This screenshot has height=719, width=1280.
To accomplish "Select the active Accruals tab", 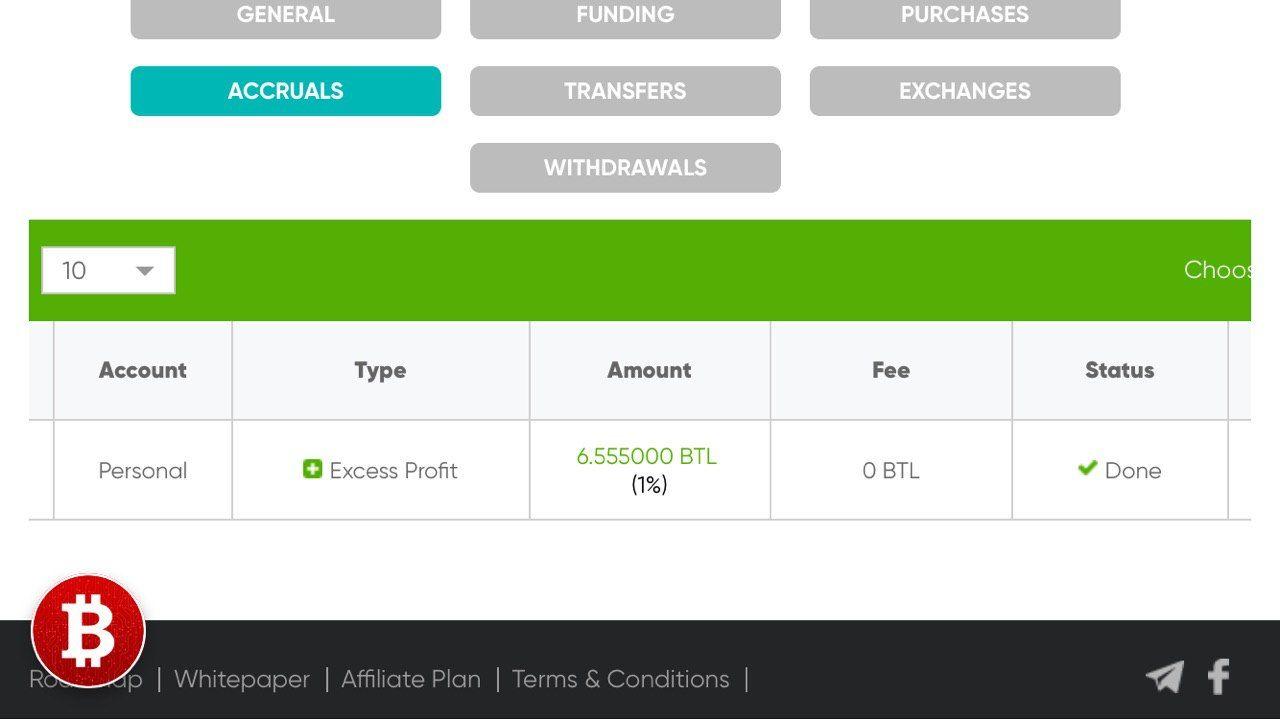I will click(x=285, y=91).
